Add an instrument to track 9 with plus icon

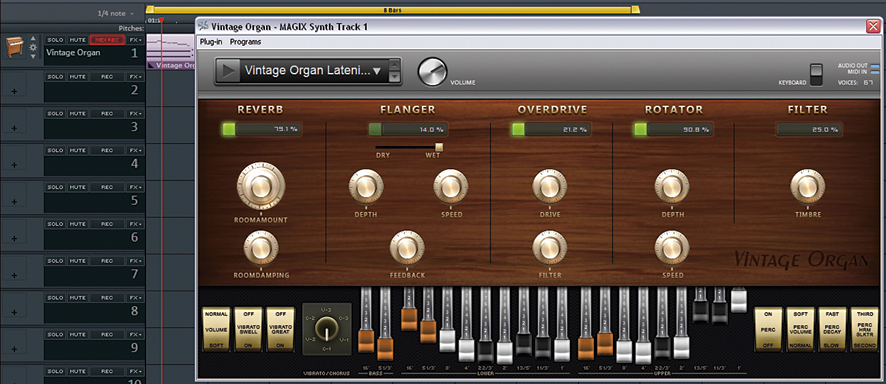pos(14,348)
